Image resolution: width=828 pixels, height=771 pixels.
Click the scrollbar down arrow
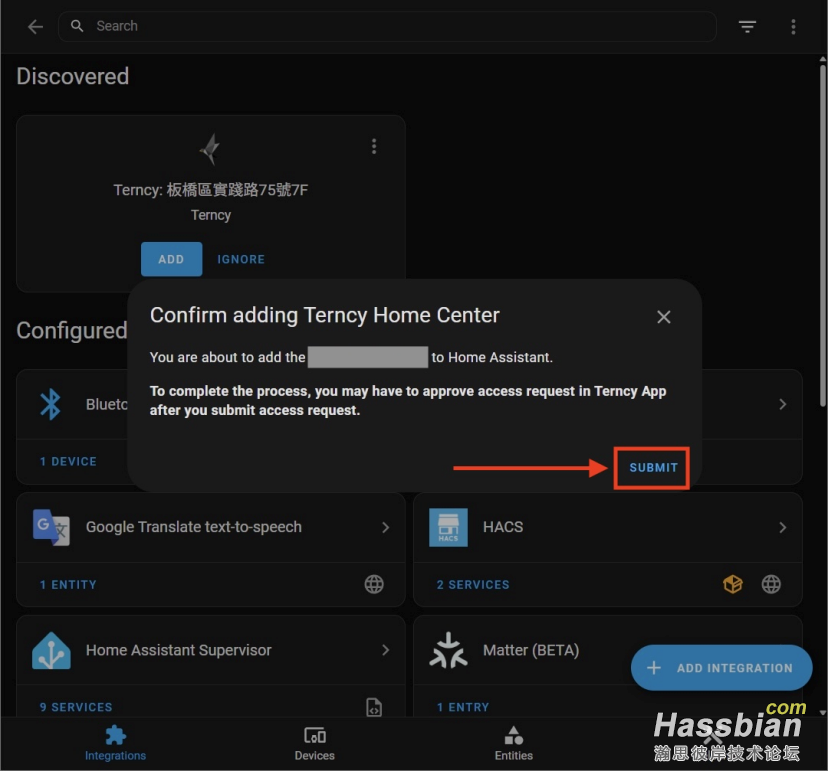point(822,712)
